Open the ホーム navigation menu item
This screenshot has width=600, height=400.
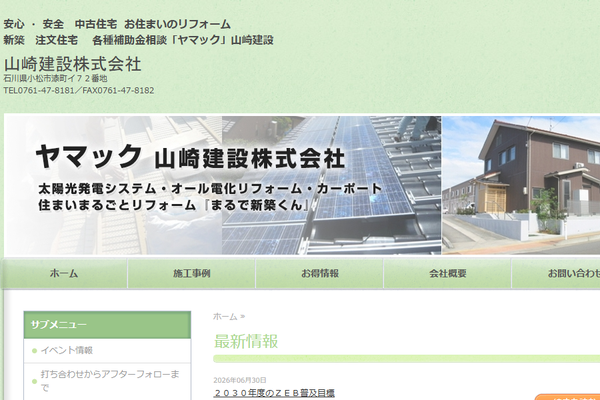click(x=64, y=273)
